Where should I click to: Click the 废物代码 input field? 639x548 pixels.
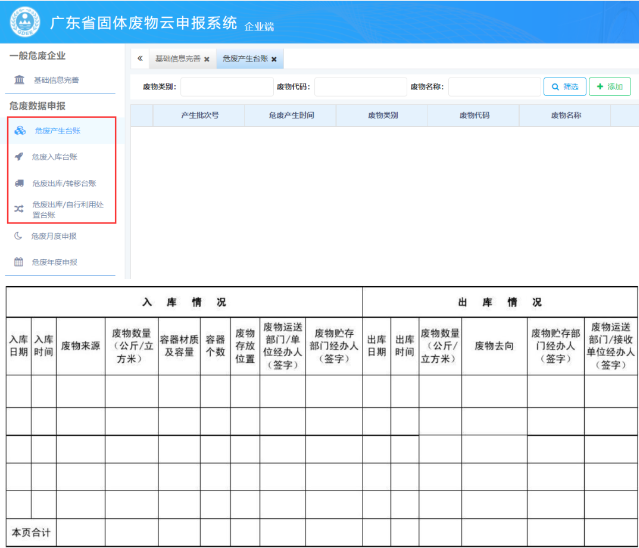360,87
